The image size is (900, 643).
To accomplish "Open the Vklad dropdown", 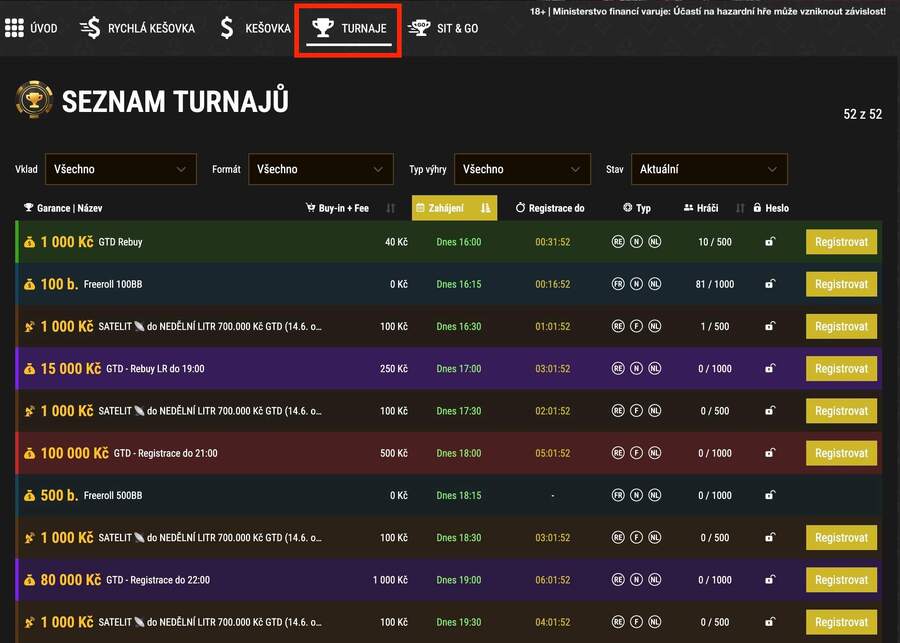I will (x=121, y=169).
